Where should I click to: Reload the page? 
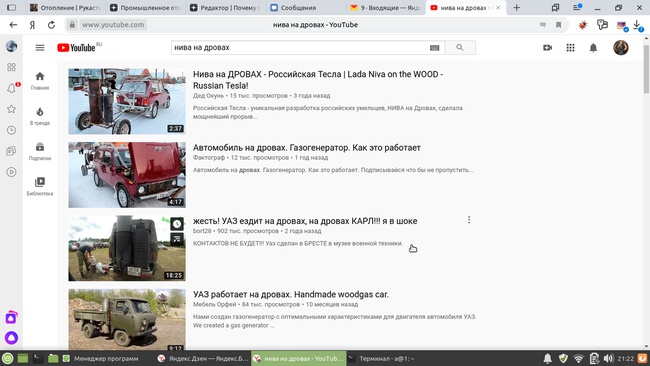click(51, 25)
